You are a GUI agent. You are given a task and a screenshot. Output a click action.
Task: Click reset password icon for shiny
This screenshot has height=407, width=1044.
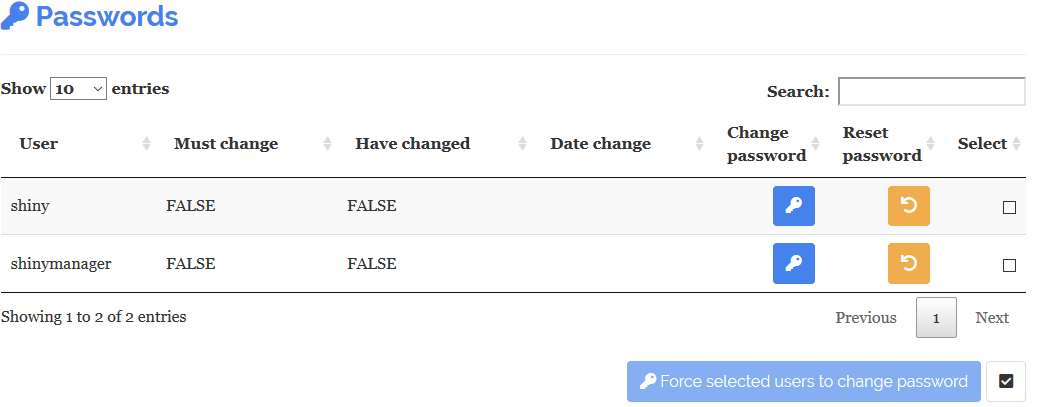click(909, 206)
